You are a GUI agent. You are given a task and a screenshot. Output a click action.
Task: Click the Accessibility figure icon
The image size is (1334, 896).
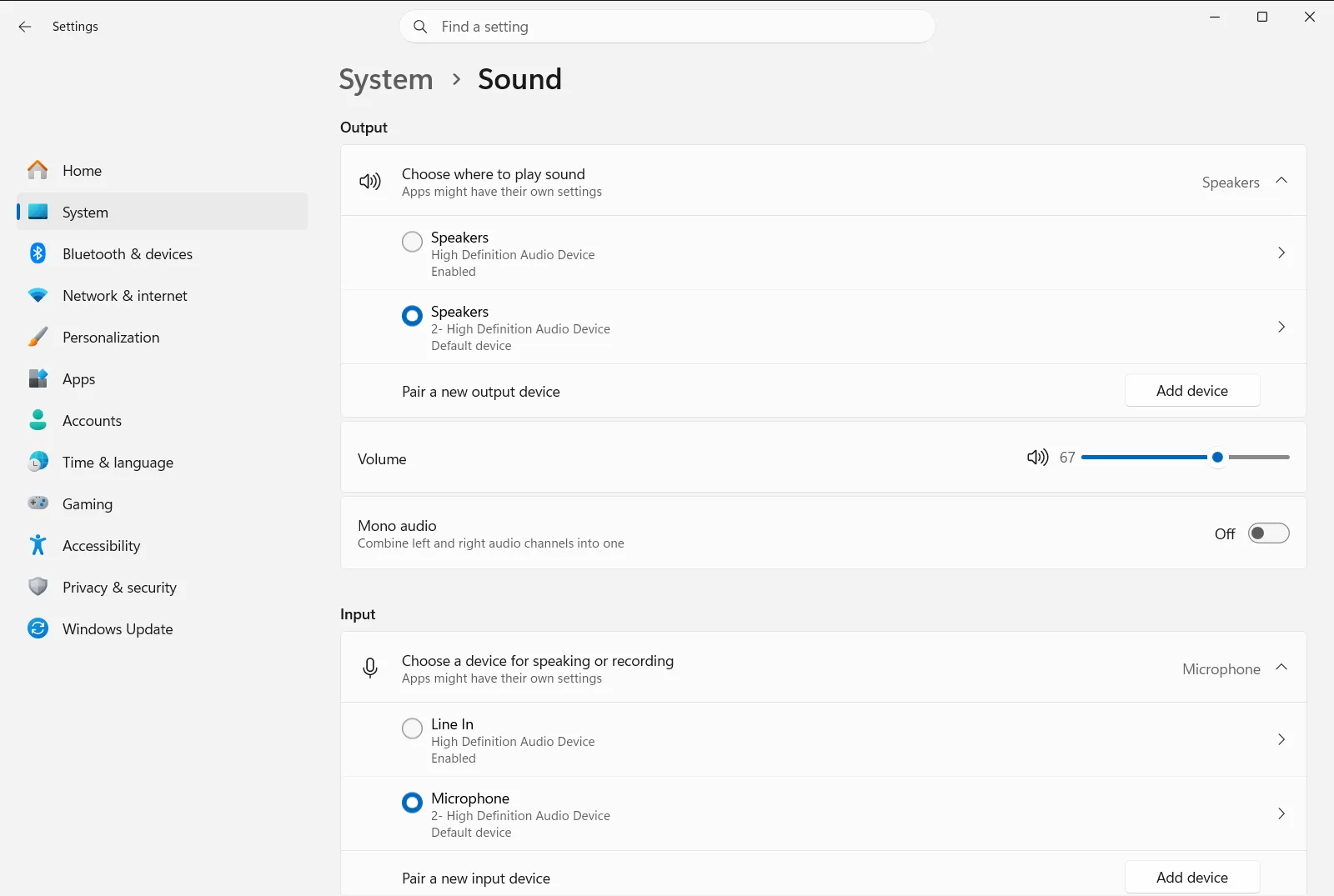point(38,545)
